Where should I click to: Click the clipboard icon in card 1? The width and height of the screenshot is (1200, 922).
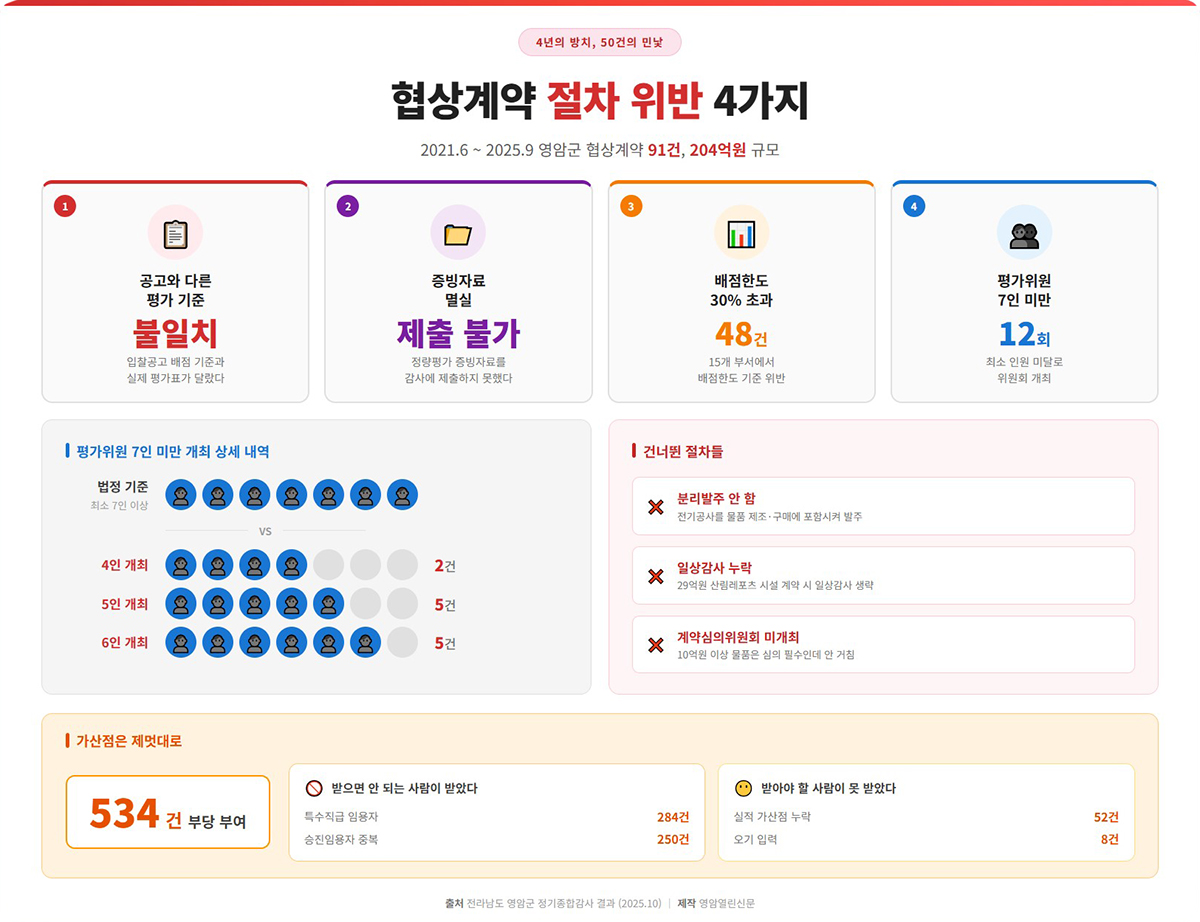(175, 233)
